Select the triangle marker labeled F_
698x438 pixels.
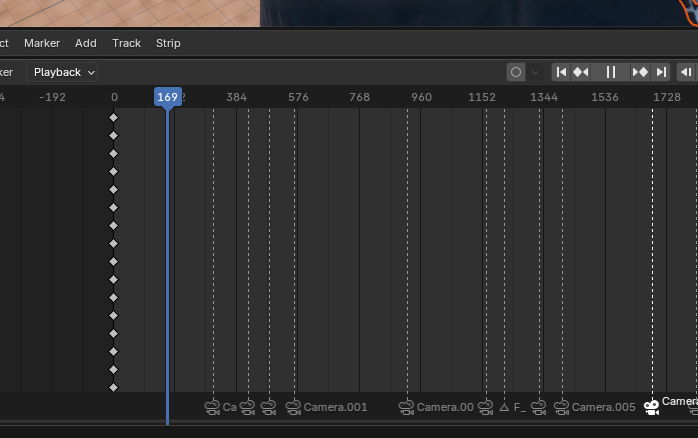coord(504,407)
